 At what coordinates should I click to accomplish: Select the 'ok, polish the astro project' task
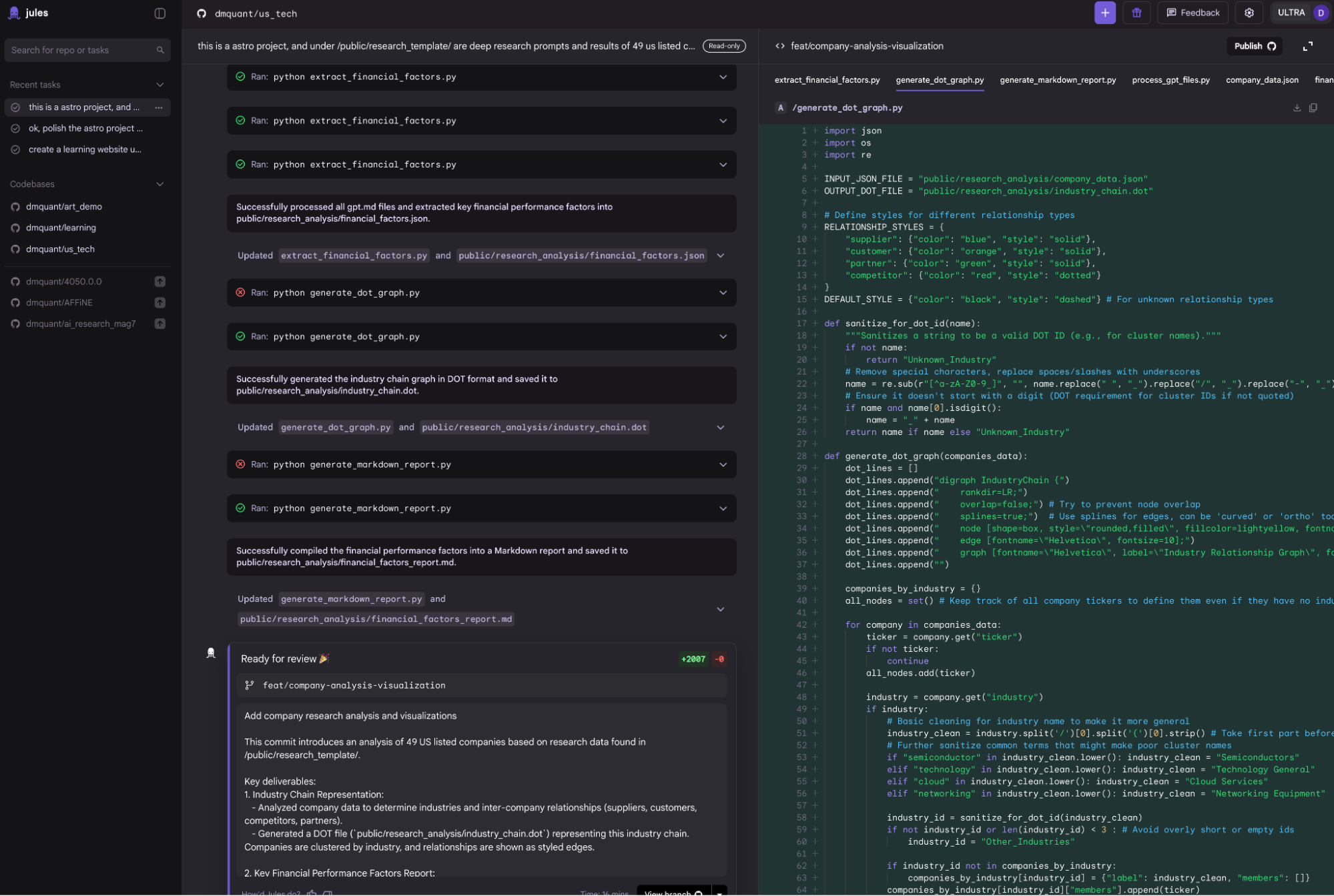85,129
